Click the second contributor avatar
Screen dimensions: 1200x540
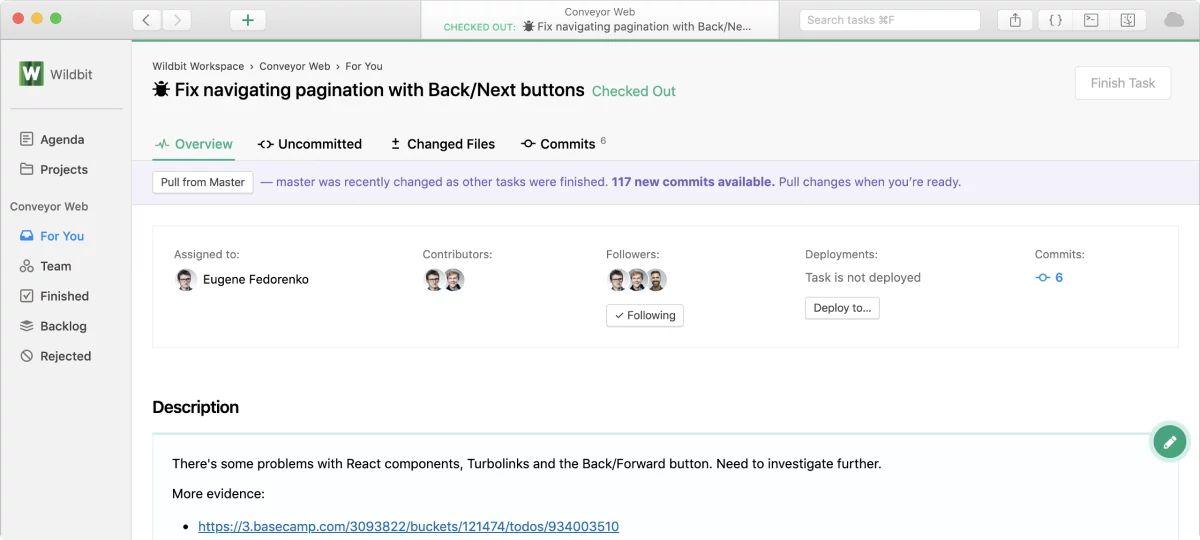coord(454,280)
